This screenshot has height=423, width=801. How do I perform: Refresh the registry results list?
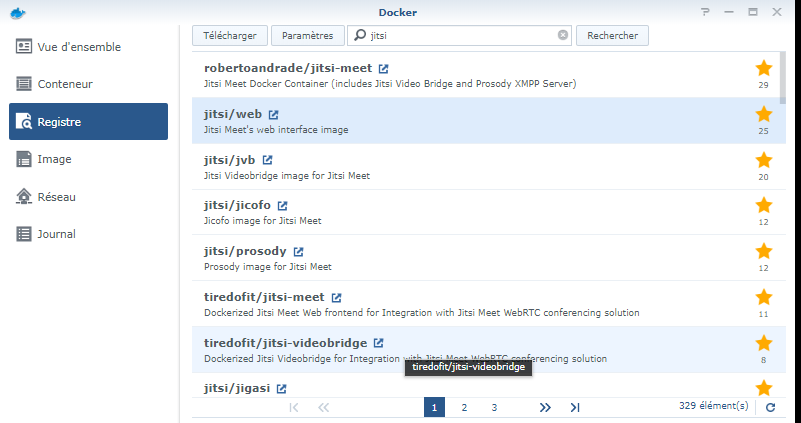tap(770, 407)
